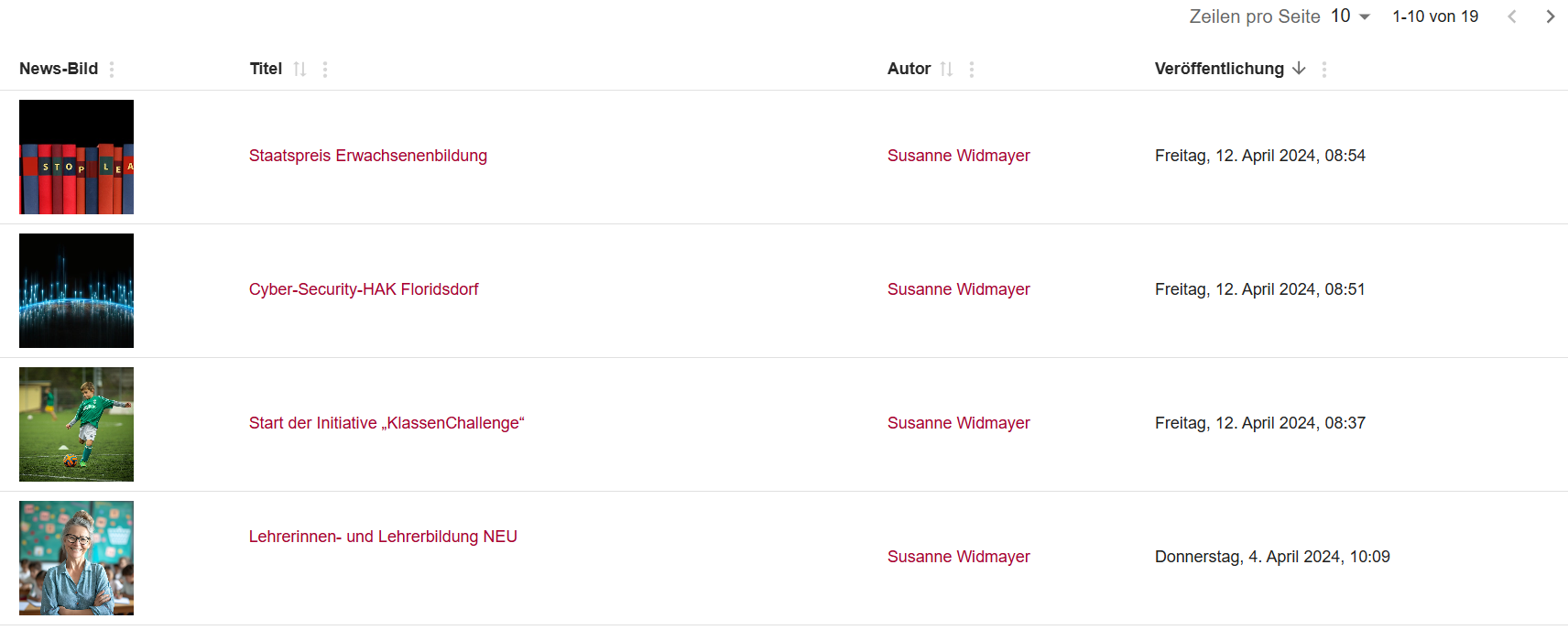Click author Susanne Widmayer in the Cyber-Security row
The height and width of the screenshot is (630, 1568).
coord(958,289)
